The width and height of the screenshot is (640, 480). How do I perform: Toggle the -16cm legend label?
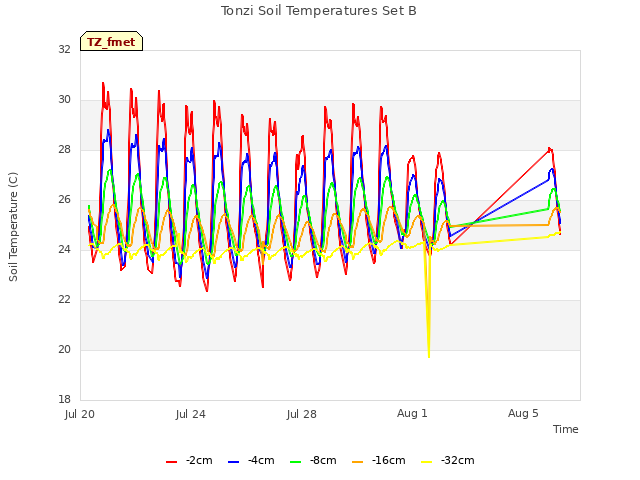point(389,460)
